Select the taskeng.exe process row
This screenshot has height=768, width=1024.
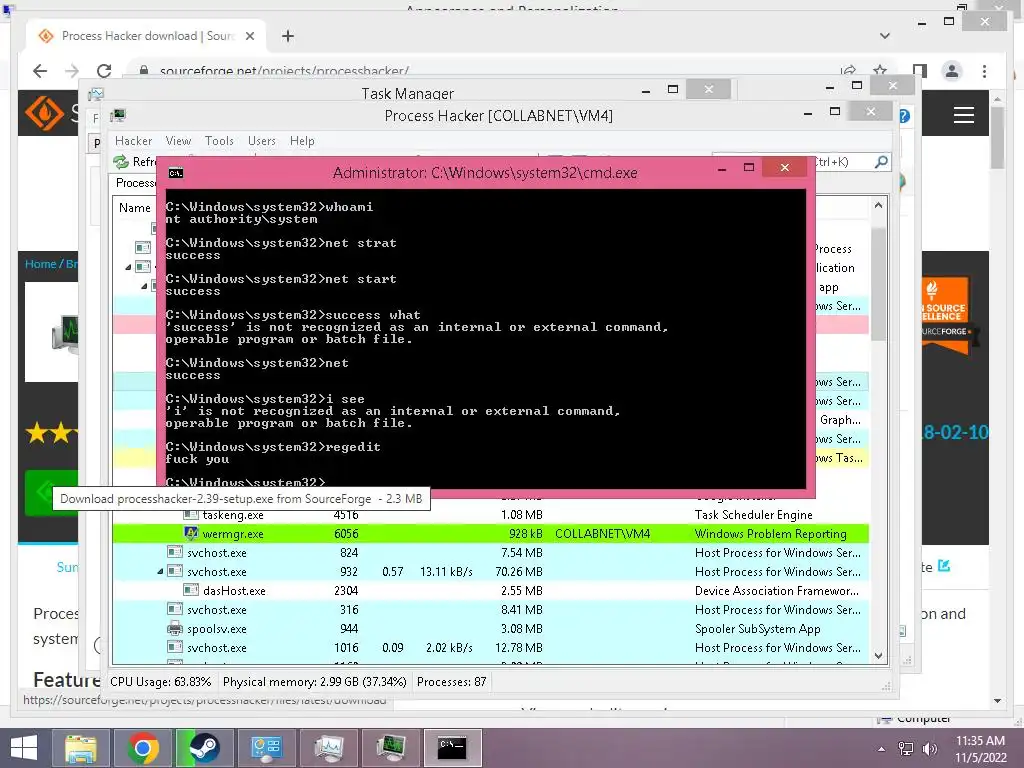(490, 515)
